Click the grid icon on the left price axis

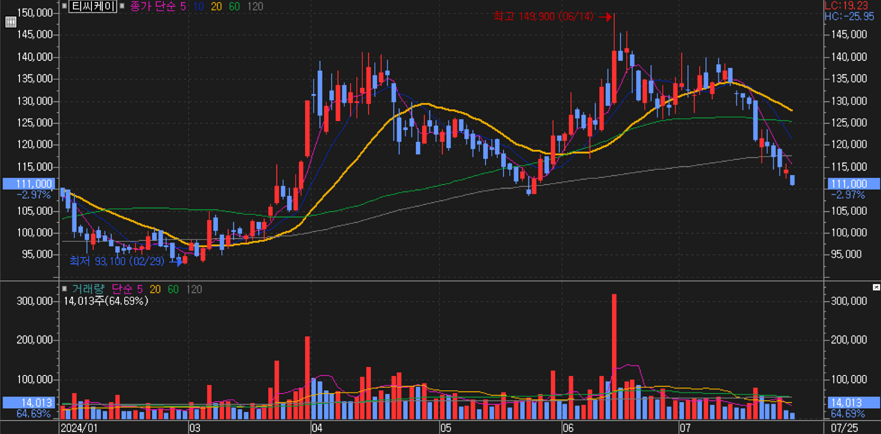coord(11,21)
